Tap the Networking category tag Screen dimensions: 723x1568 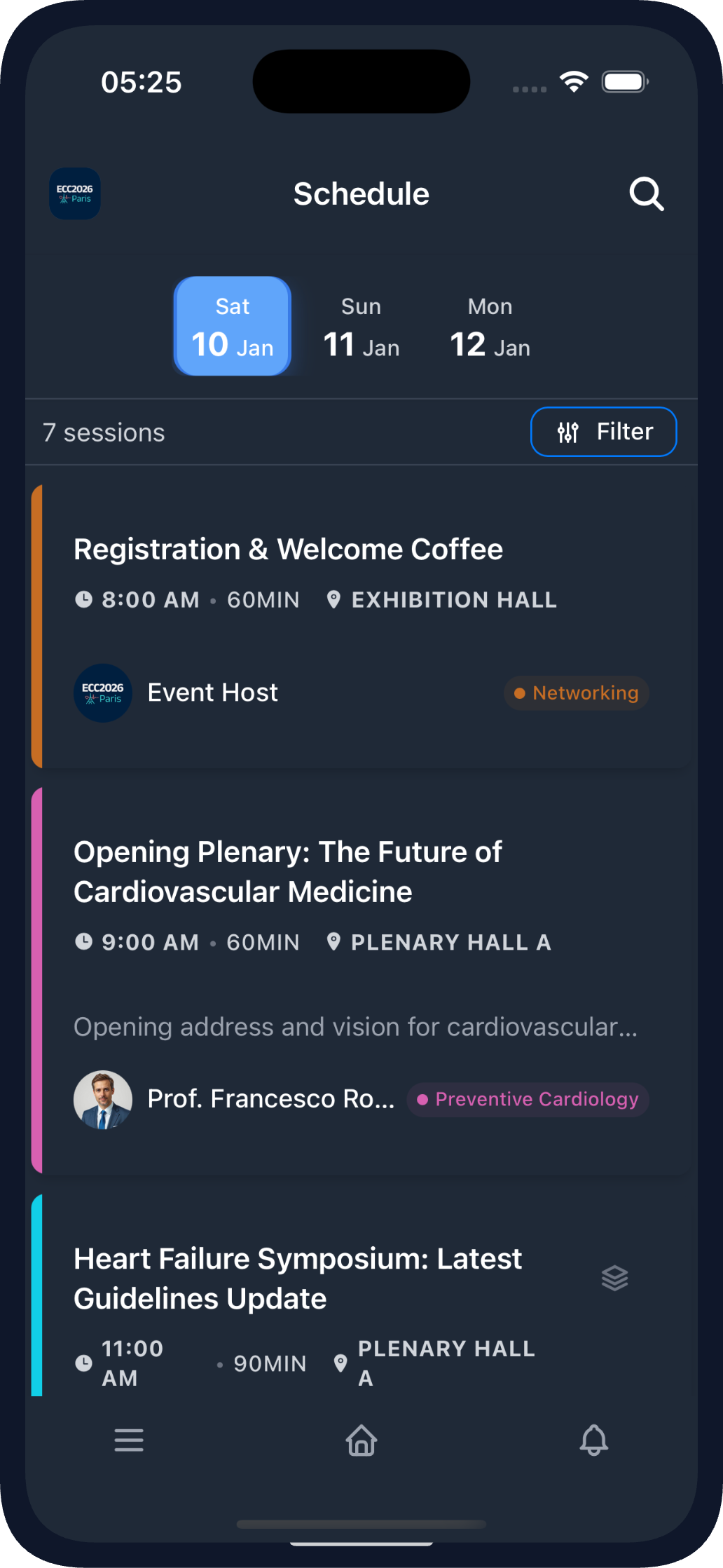577,693
